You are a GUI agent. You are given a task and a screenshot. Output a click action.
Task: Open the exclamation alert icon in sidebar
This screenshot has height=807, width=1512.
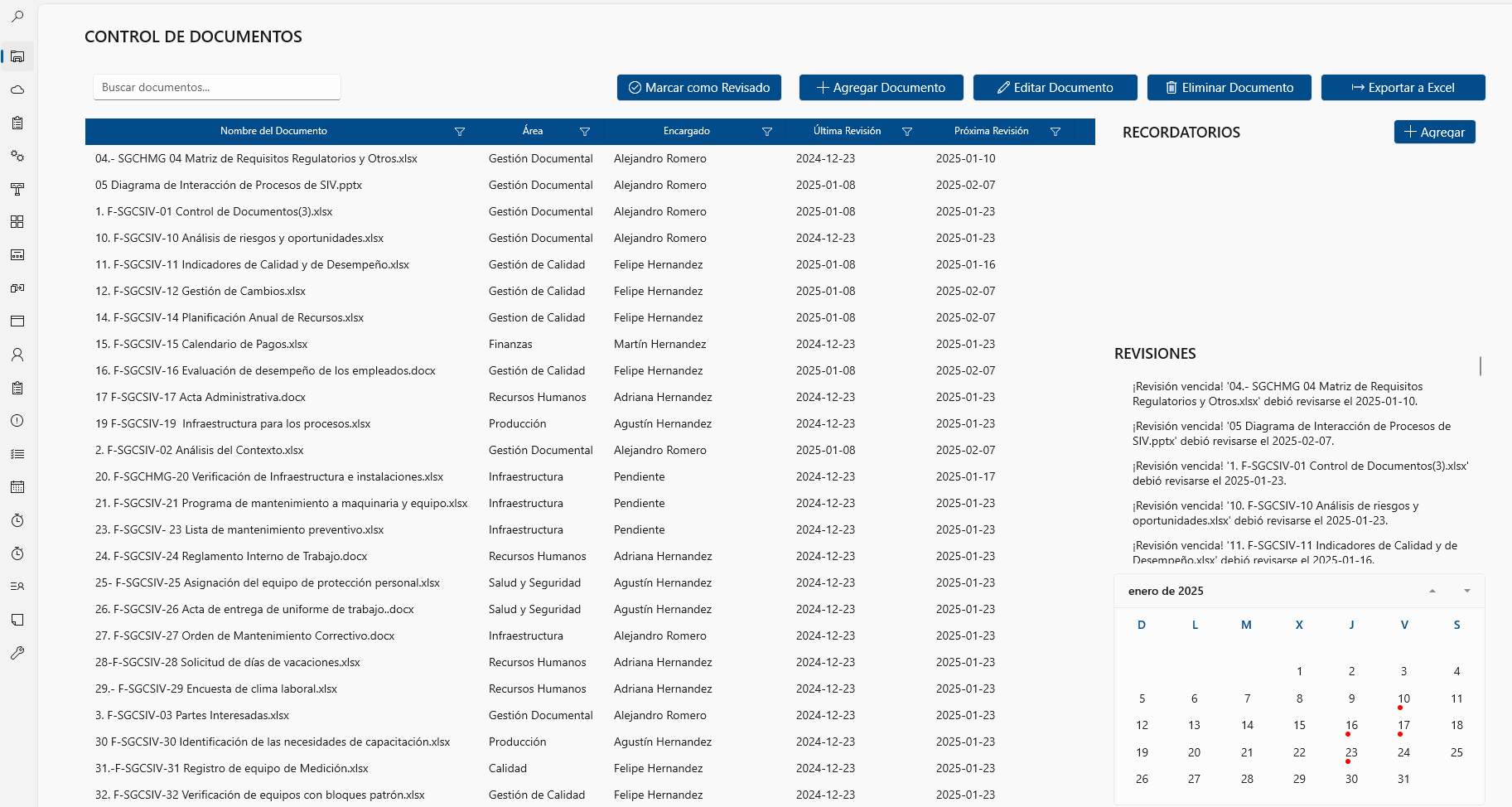click(x=17, y=421)
